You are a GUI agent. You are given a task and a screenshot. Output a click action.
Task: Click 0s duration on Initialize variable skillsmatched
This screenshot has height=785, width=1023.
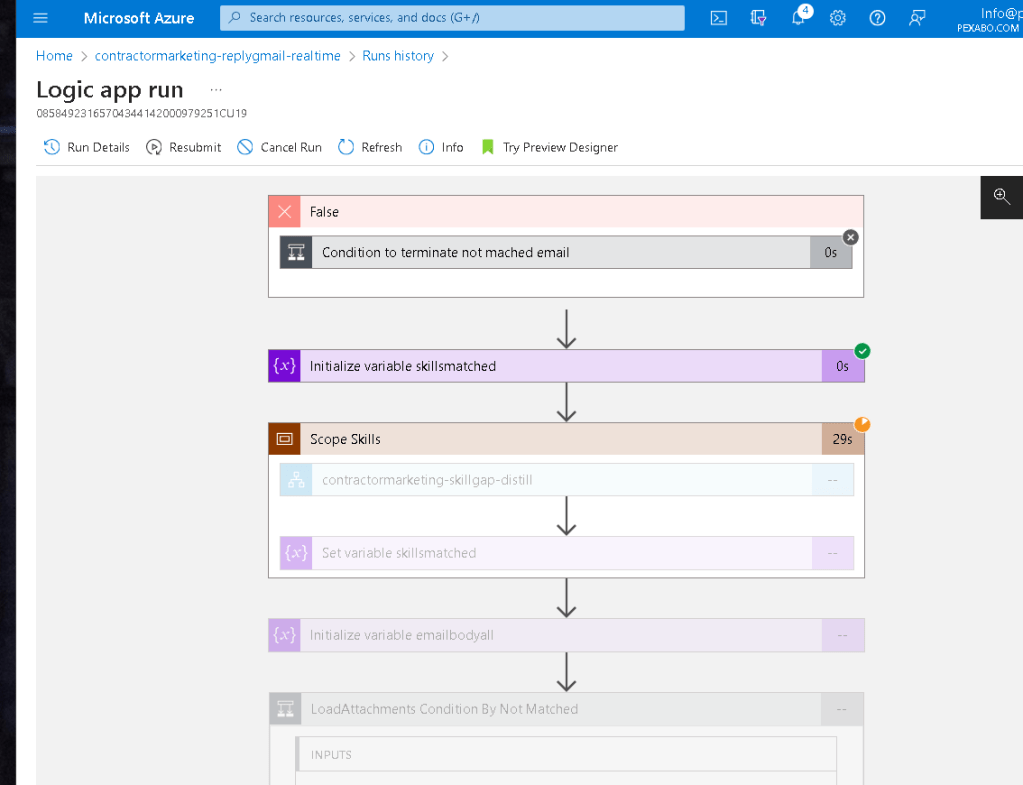[842, 366]
